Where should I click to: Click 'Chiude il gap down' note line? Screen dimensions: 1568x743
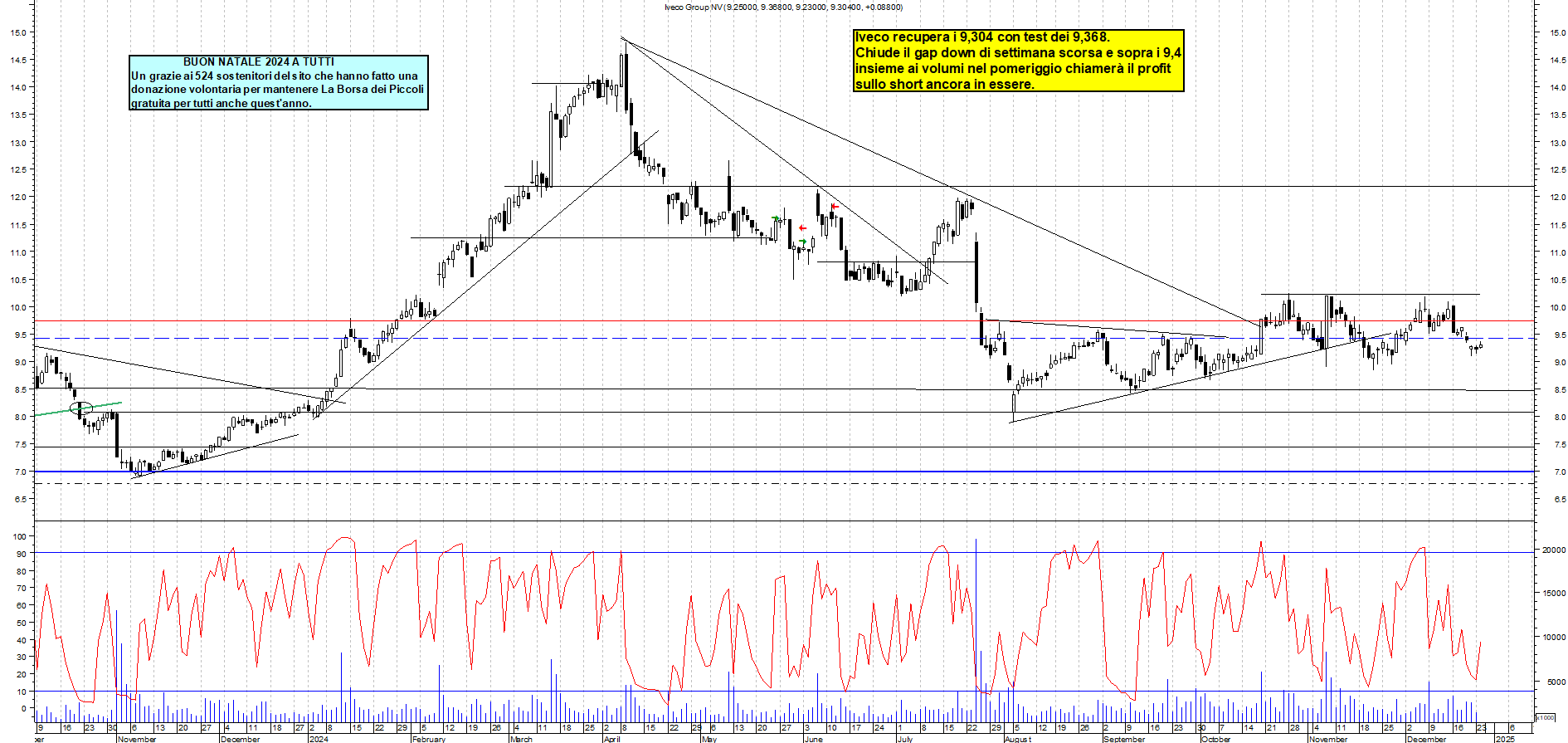[x=1018, y=52]
